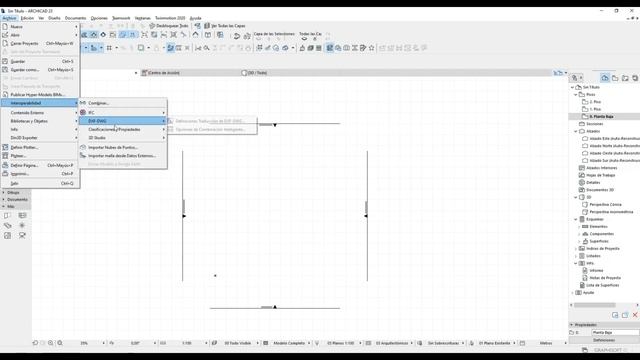
Task: Expand Clasificaciones y Propiedades submenu
Action: 123,129
